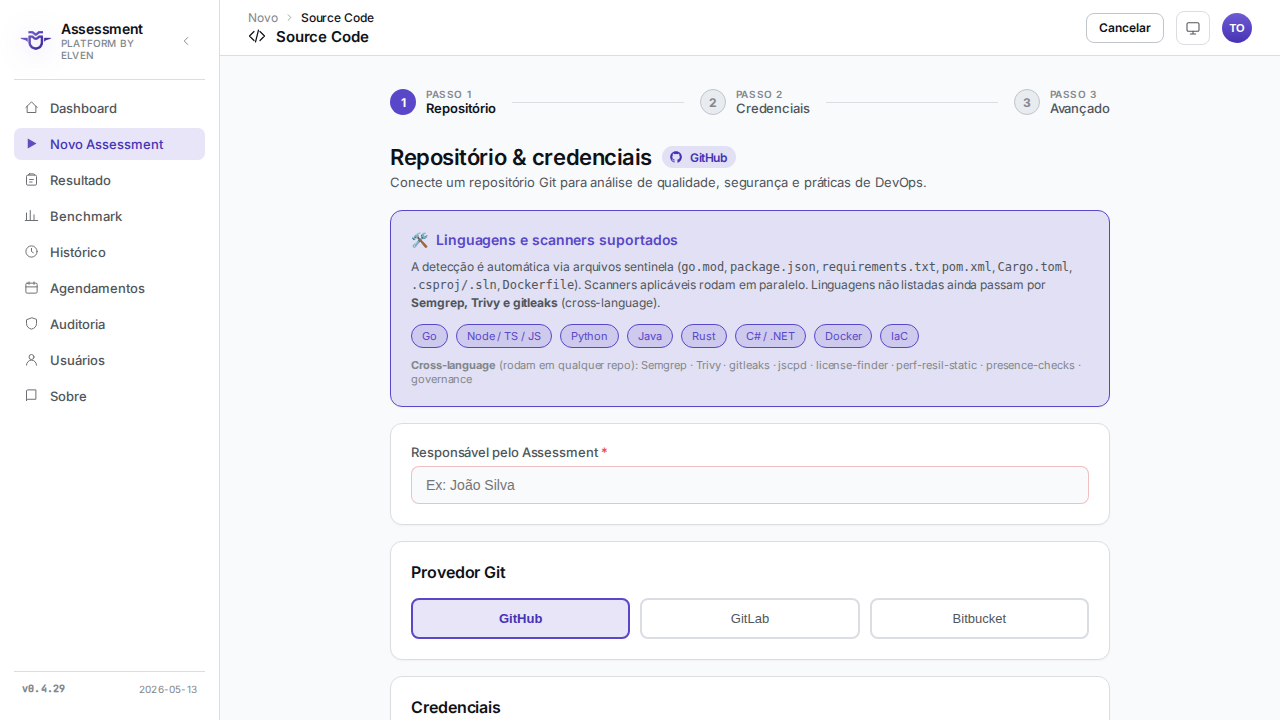Open Agendamentos in the sidebar
This screenshot has width=1280, height=720.
(109, 288)
